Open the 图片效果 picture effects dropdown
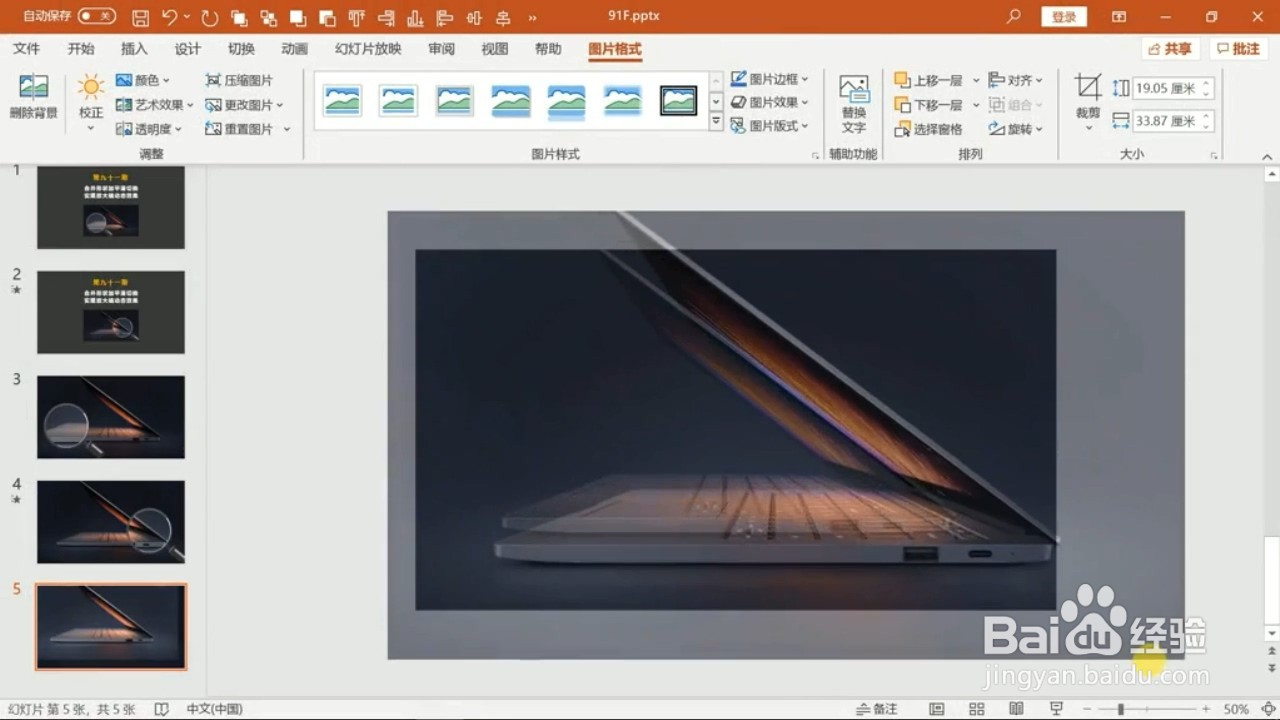This screenshot has width=1280, height=720. [x=770, y=102]
